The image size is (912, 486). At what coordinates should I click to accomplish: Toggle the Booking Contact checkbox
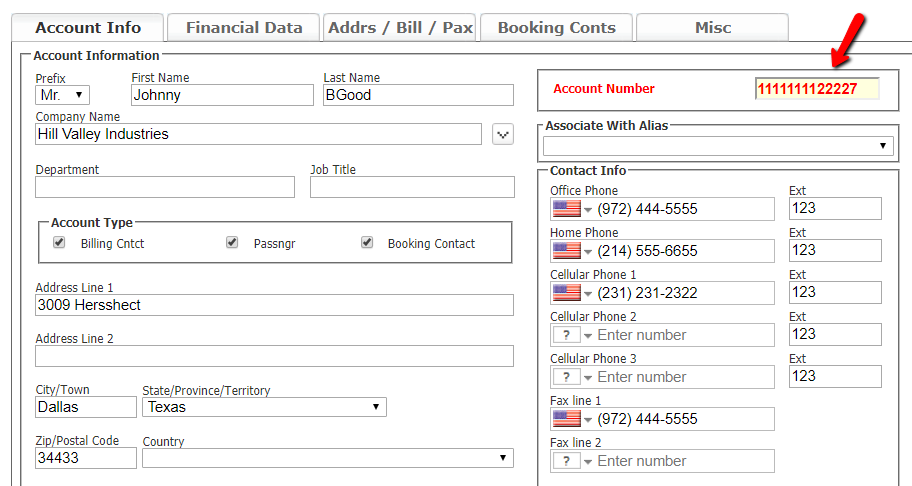(367, 243)
